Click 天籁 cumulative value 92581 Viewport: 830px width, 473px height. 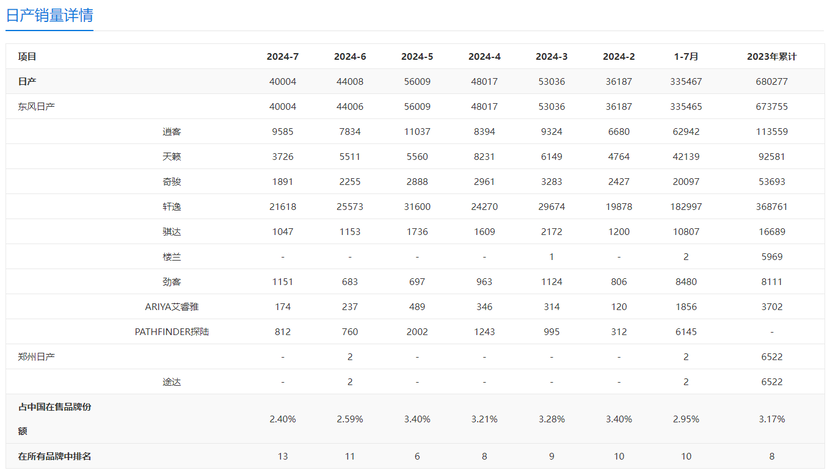772,157
